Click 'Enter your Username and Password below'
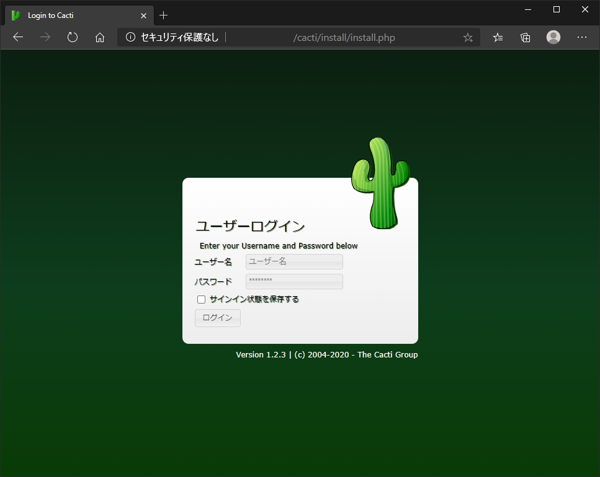Image resolution: width=600 pixels, height=477 pixels. pyautogui.click(x=279, y=246)
